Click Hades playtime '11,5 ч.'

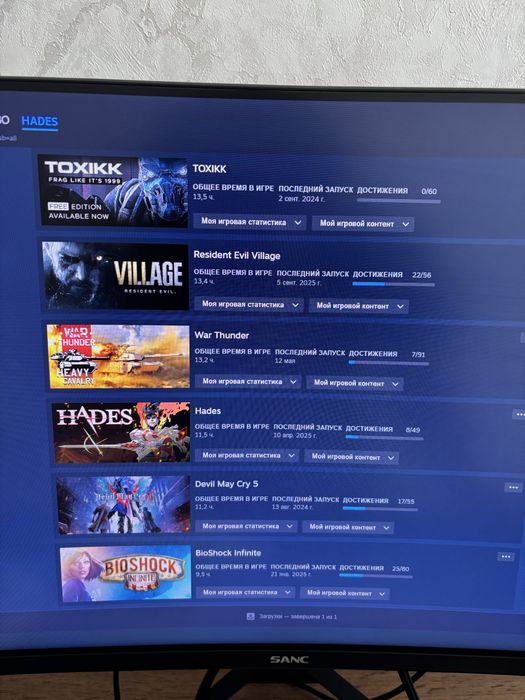pos(204,435)
